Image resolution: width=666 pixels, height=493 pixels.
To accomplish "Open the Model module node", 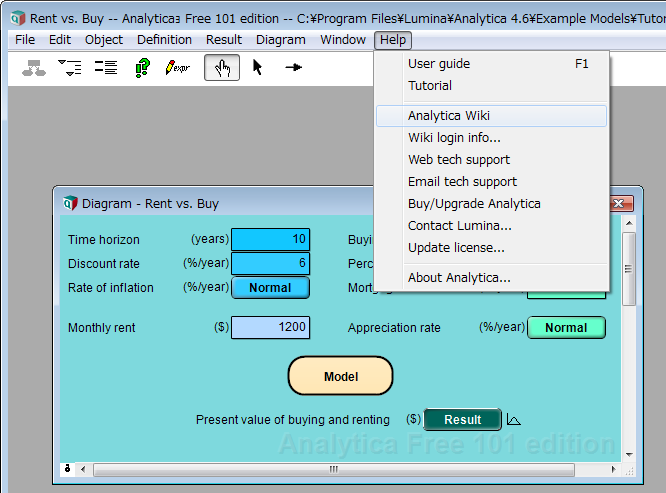I will 341,376.
